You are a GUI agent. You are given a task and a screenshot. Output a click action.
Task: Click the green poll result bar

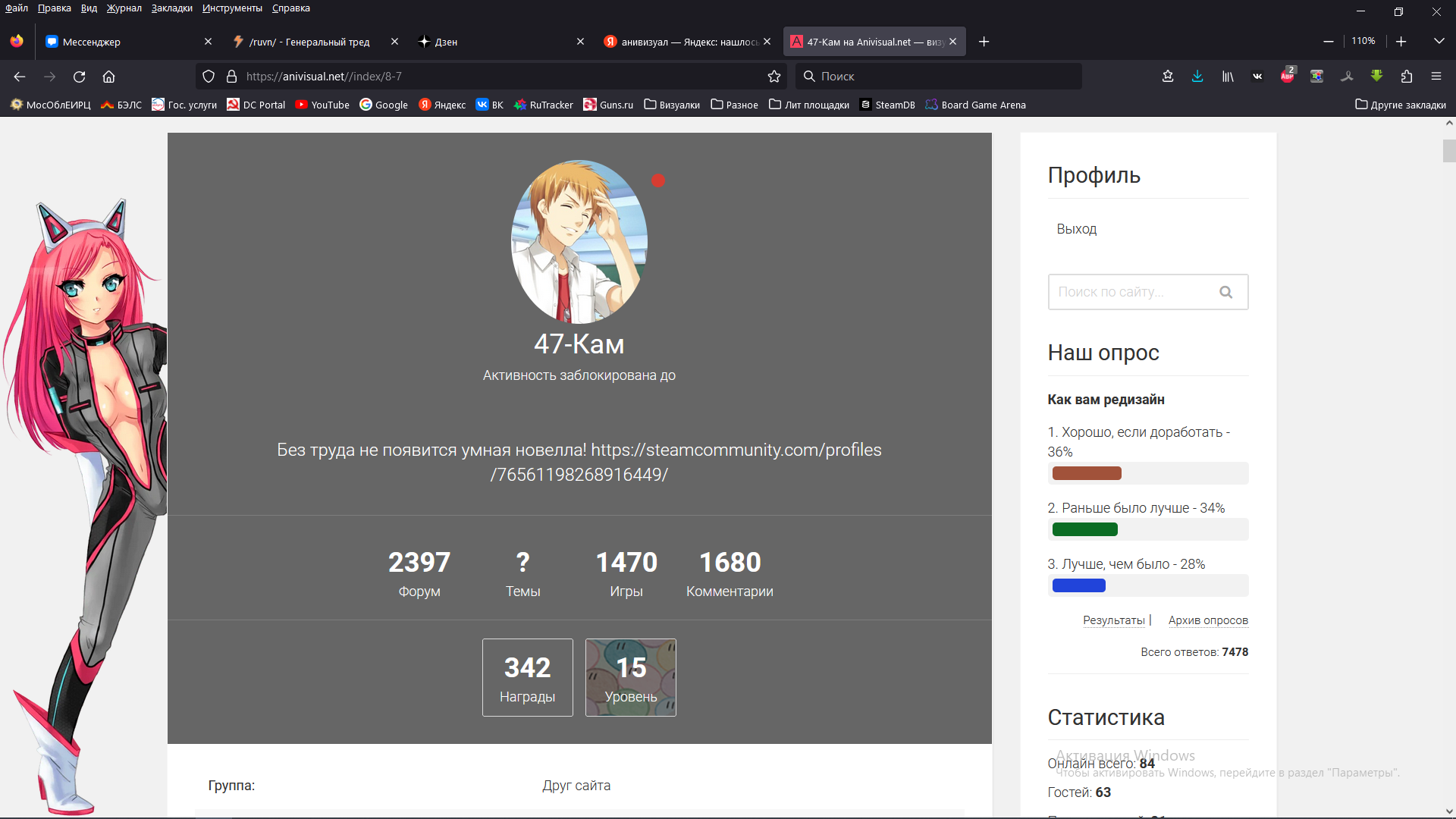[x=1084, y=529]
